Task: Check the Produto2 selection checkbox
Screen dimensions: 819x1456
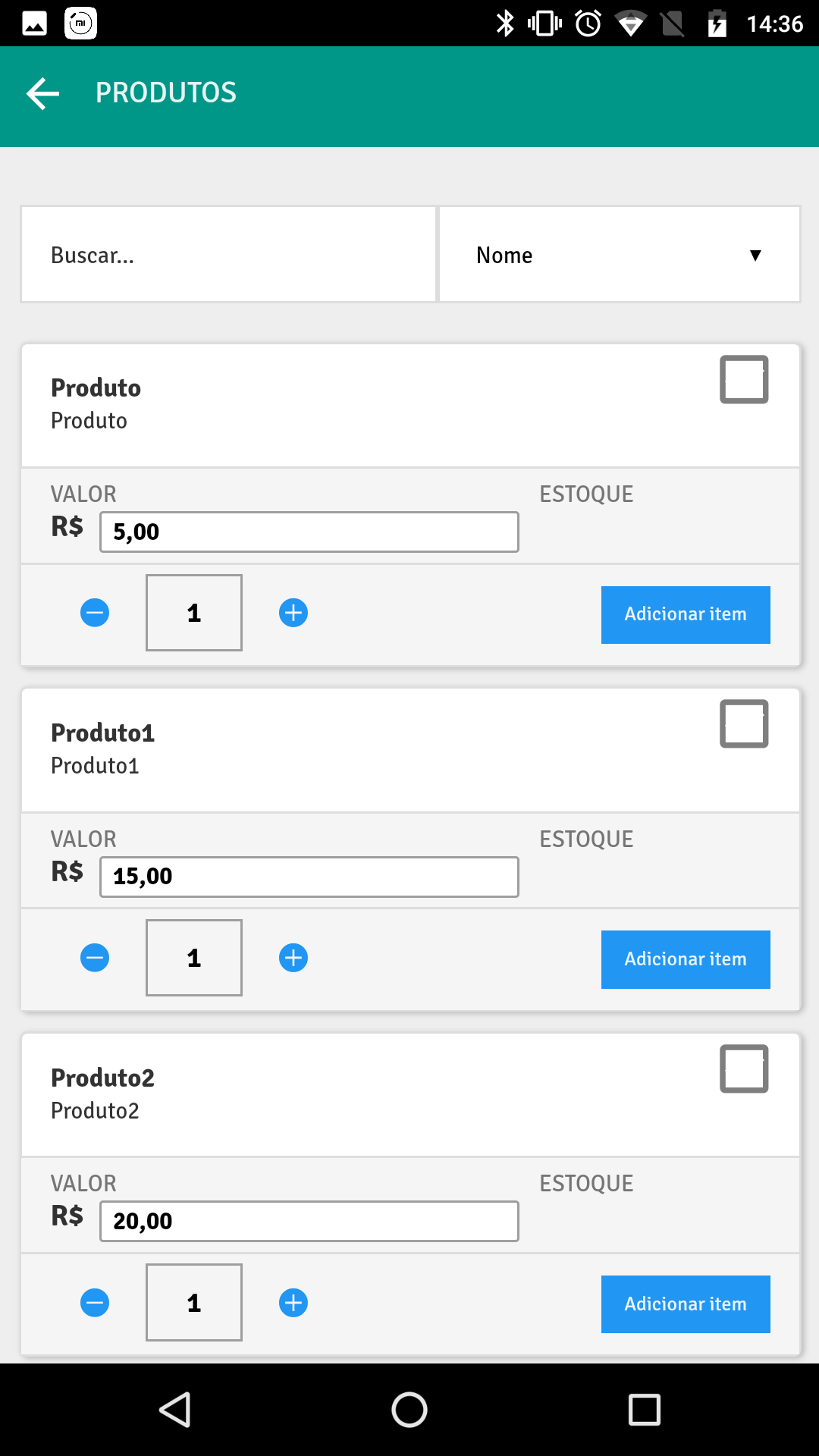Action: (x=744, y=1068)
